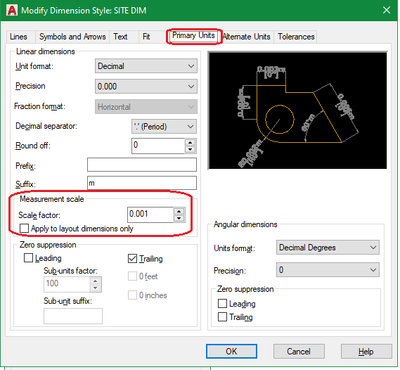Increase Round off with the up arrow
The image size is (400, 370).
tap(190, 142)
